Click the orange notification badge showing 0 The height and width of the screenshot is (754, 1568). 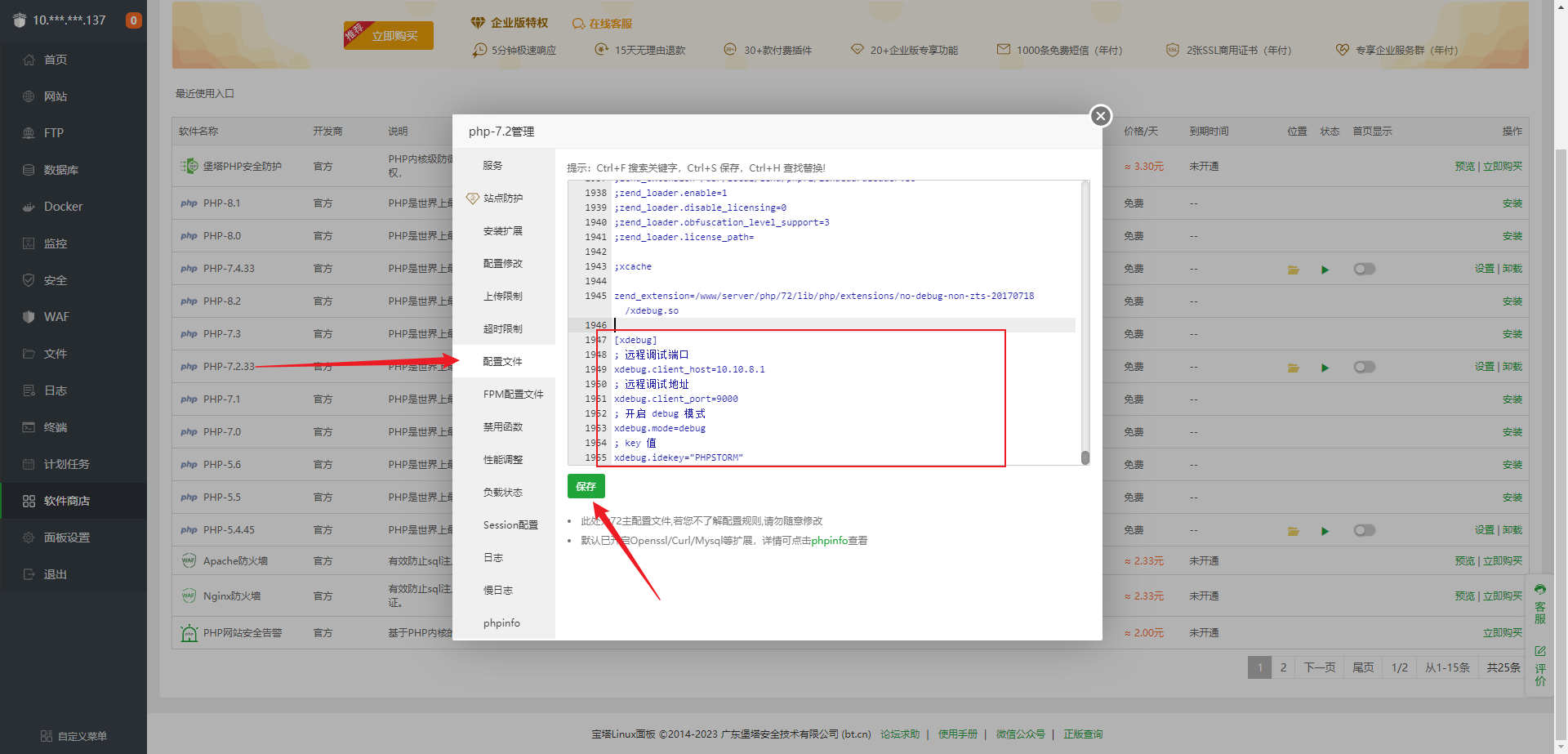click(134, 20)
